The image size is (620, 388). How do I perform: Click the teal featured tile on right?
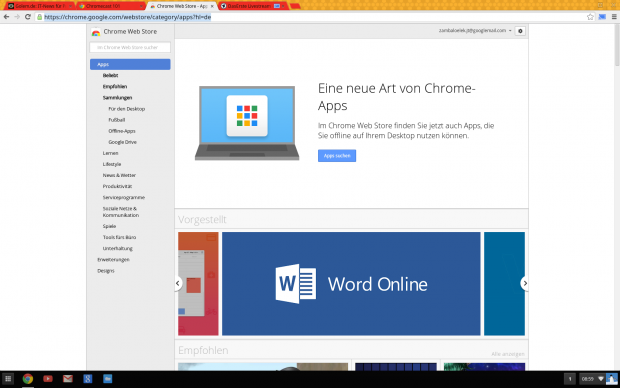coord(505,284)
